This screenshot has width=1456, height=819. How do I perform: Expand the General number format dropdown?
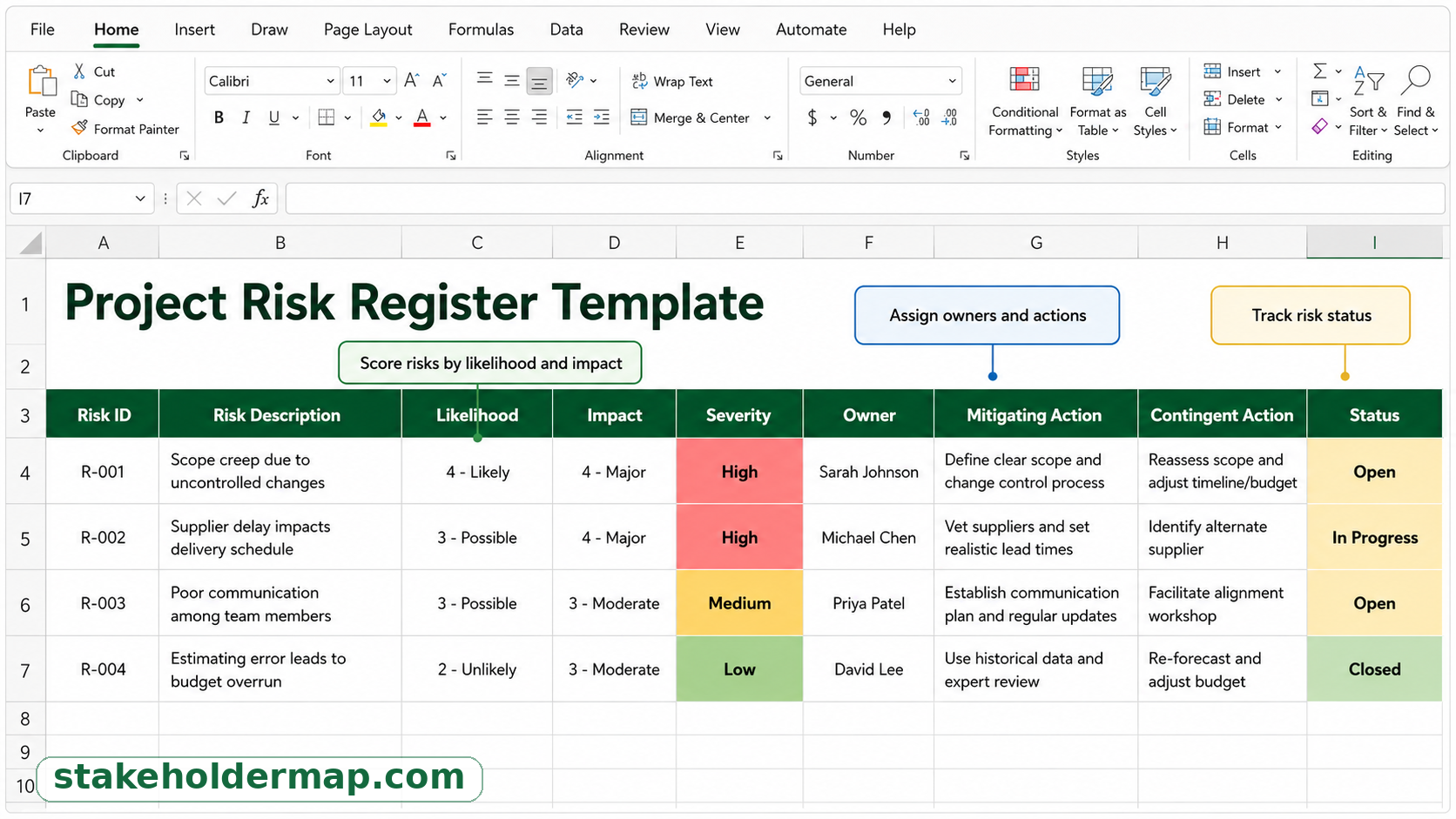(953, 81)
